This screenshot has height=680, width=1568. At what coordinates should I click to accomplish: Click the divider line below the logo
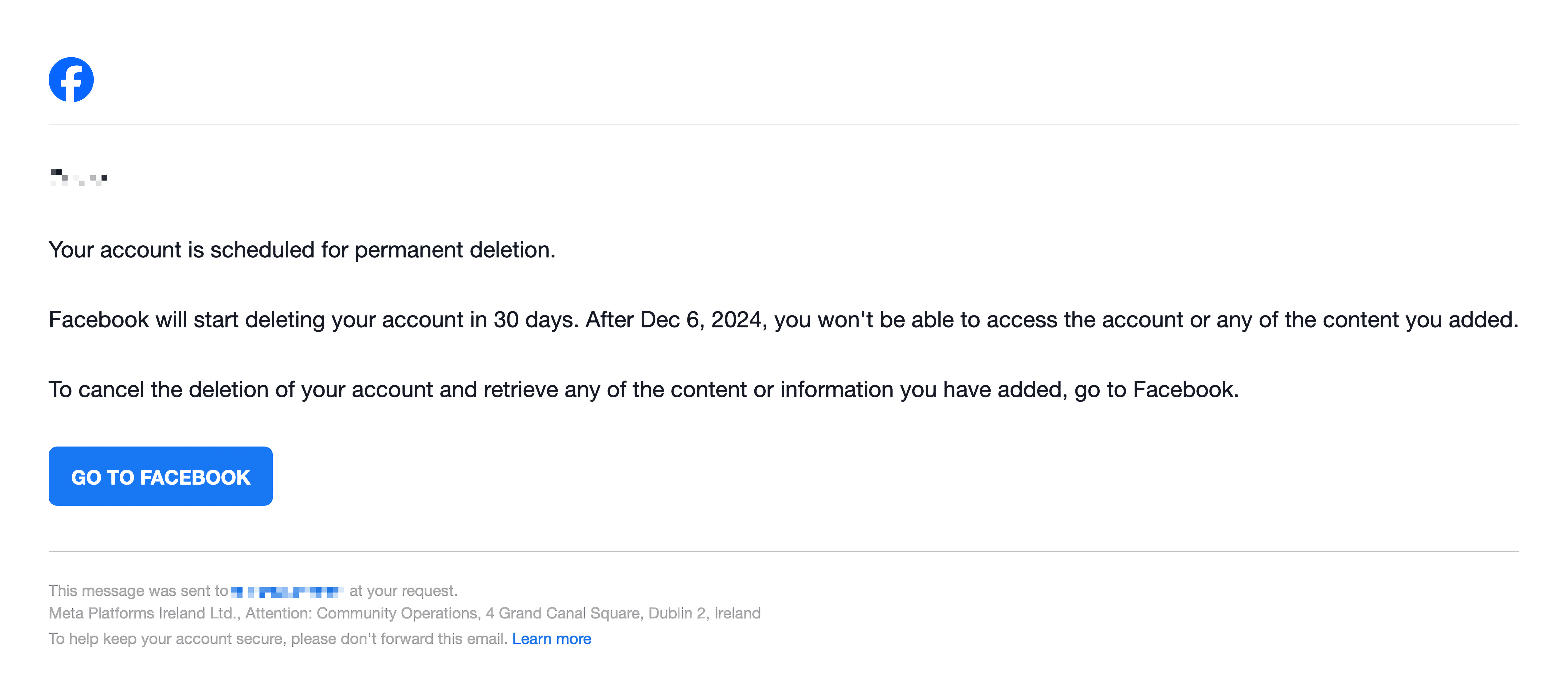pyautogui.click(x=784, y=124)
